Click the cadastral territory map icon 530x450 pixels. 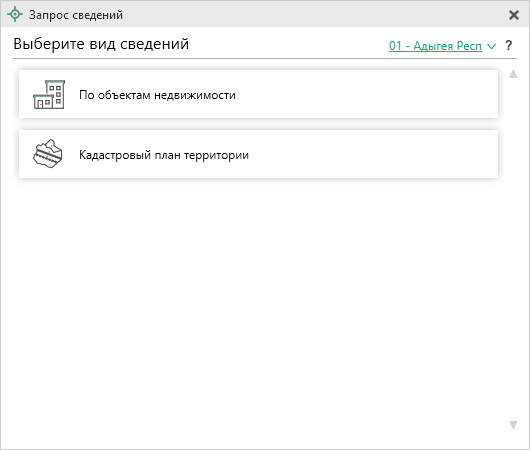click(48, 154)
